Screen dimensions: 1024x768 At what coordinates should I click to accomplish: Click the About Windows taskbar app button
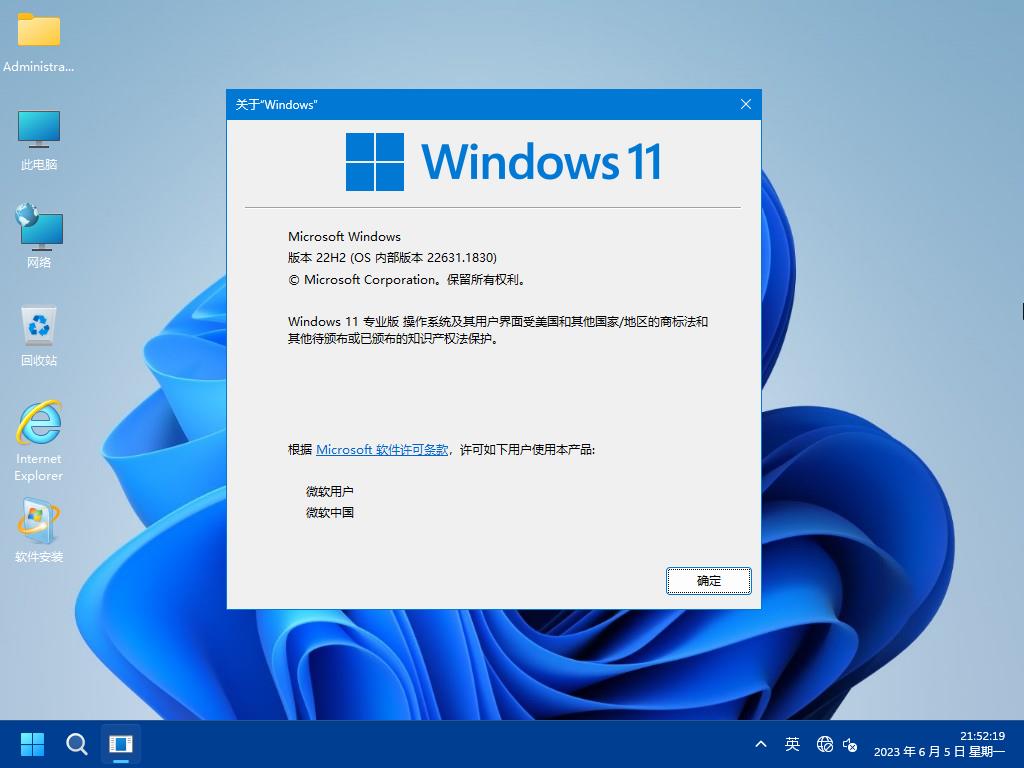(121, 744)
